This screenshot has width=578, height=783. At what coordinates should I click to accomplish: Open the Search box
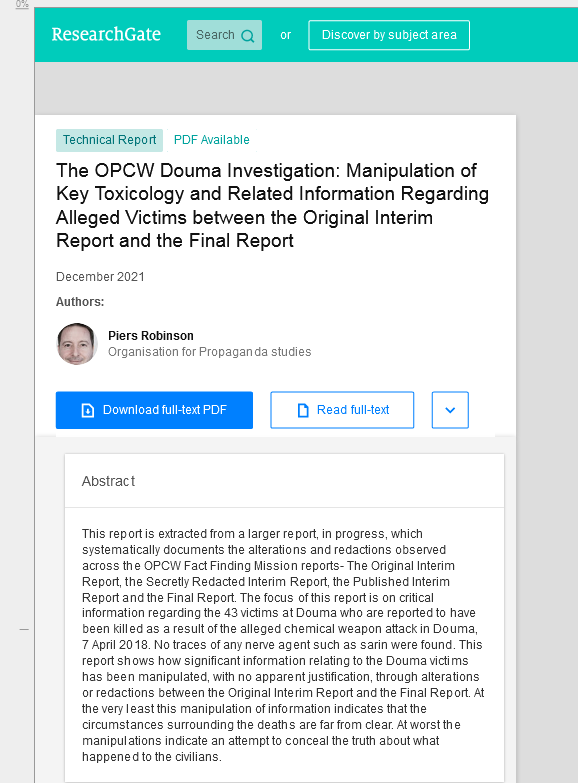pos(224,35)
